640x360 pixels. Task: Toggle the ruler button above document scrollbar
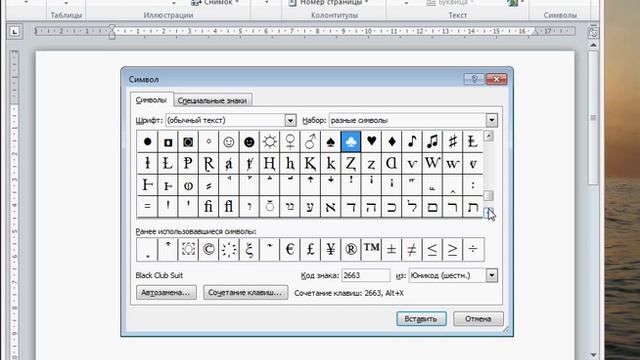(593, 33)
